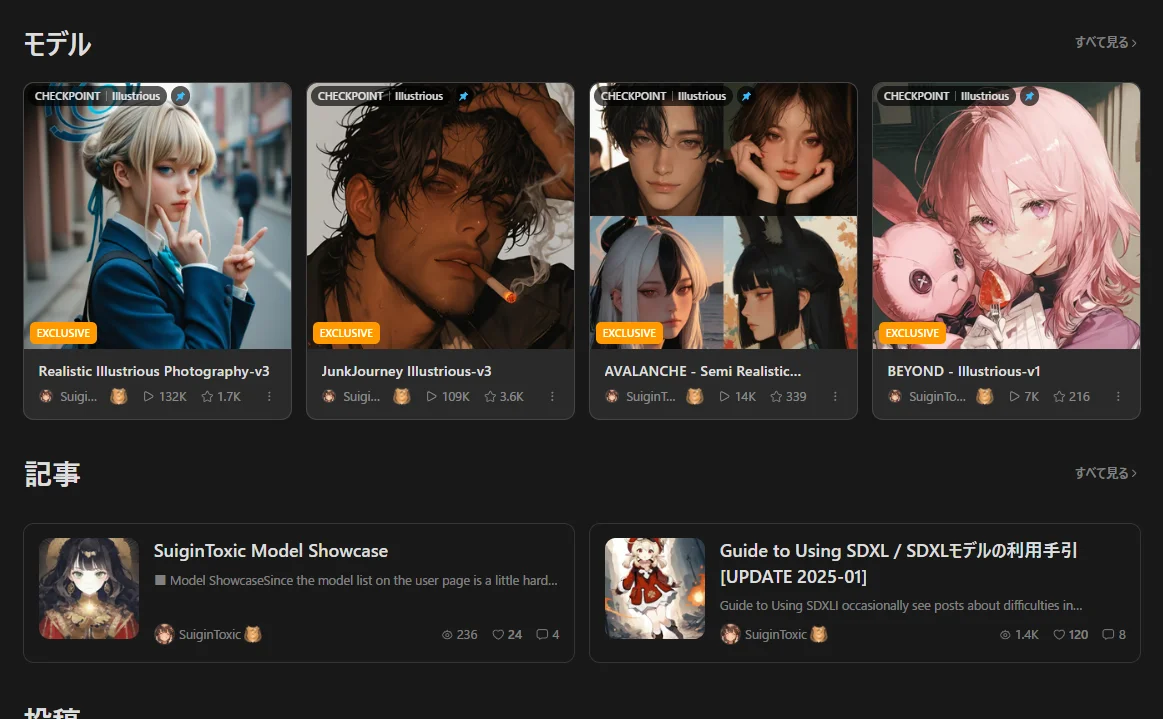
Task: Open three-dot menu on Realistic Illustrious Photography-v3
Action: [x=269, y=397]
